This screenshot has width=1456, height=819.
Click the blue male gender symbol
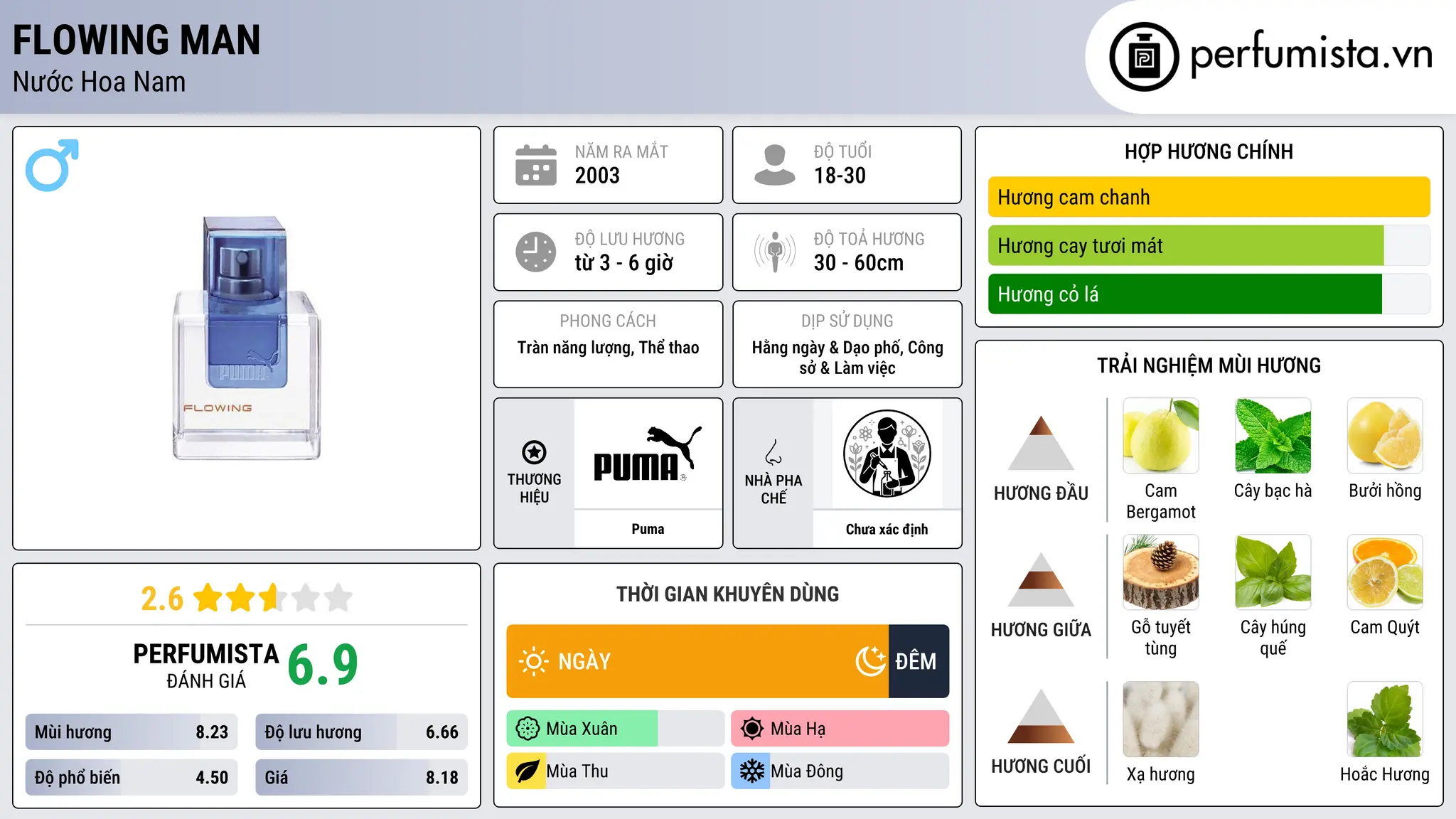52,165
